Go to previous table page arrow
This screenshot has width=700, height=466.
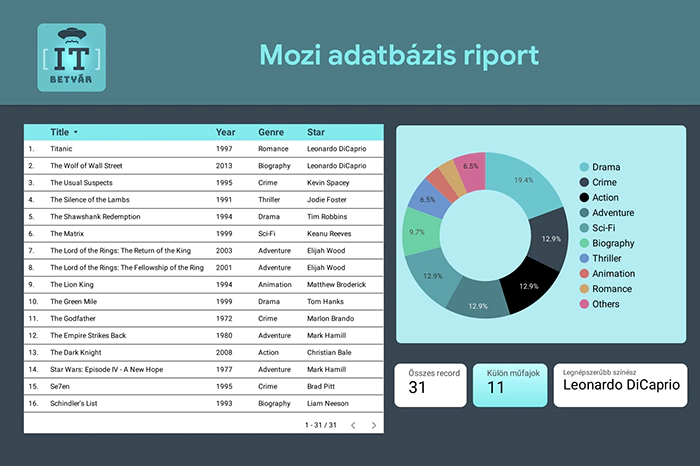click(x=349, y=425)
